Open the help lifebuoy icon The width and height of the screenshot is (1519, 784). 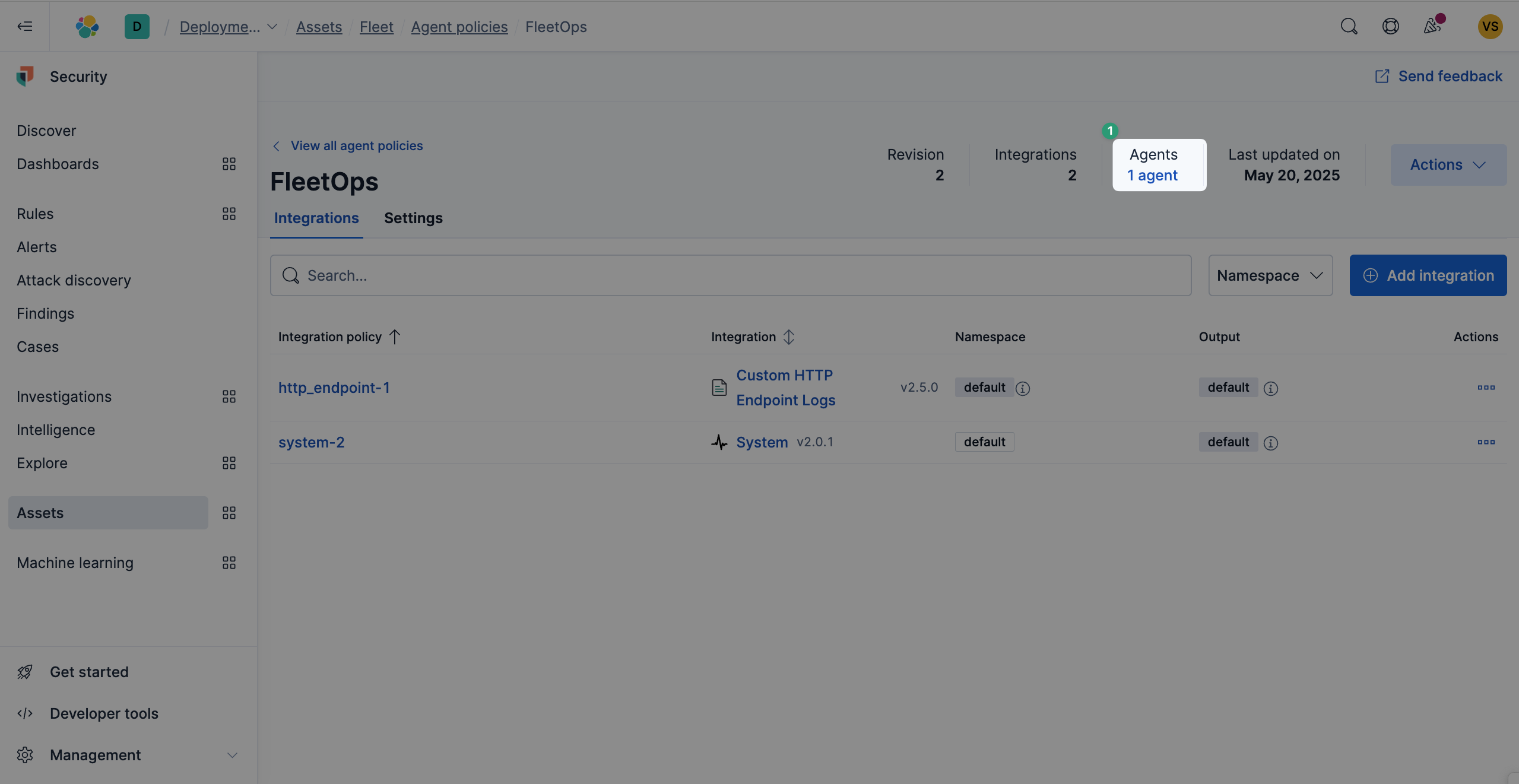tap(1390, 26)
